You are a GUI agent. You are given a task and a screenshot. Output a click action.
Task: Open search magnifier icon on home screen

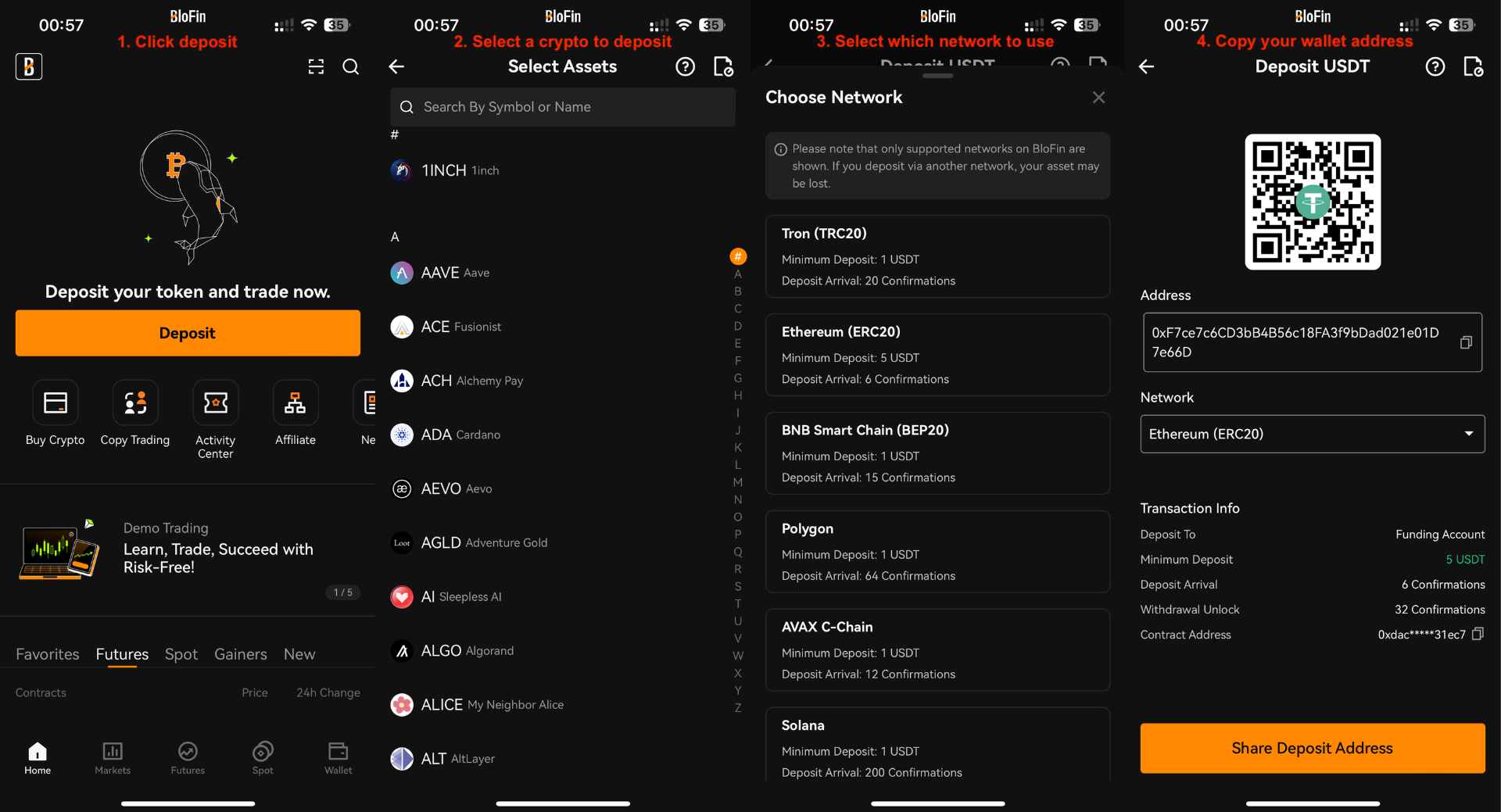351,67
